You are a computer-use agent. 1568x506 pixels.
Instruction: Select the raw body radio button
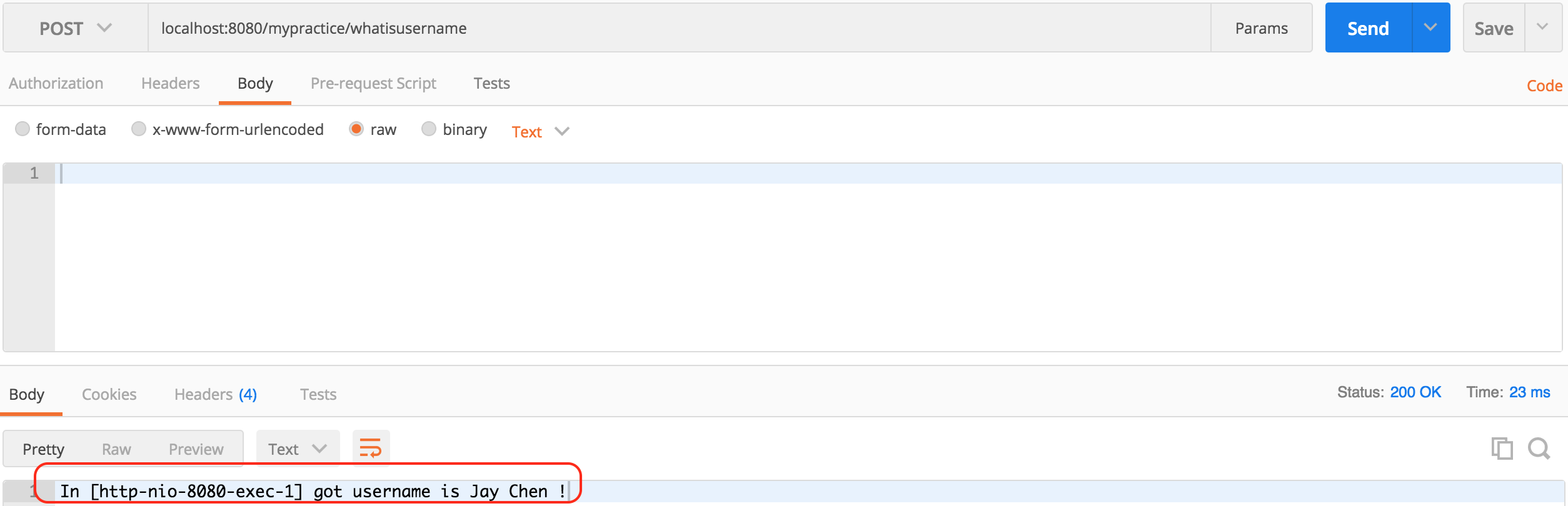[x=356, y=129]
